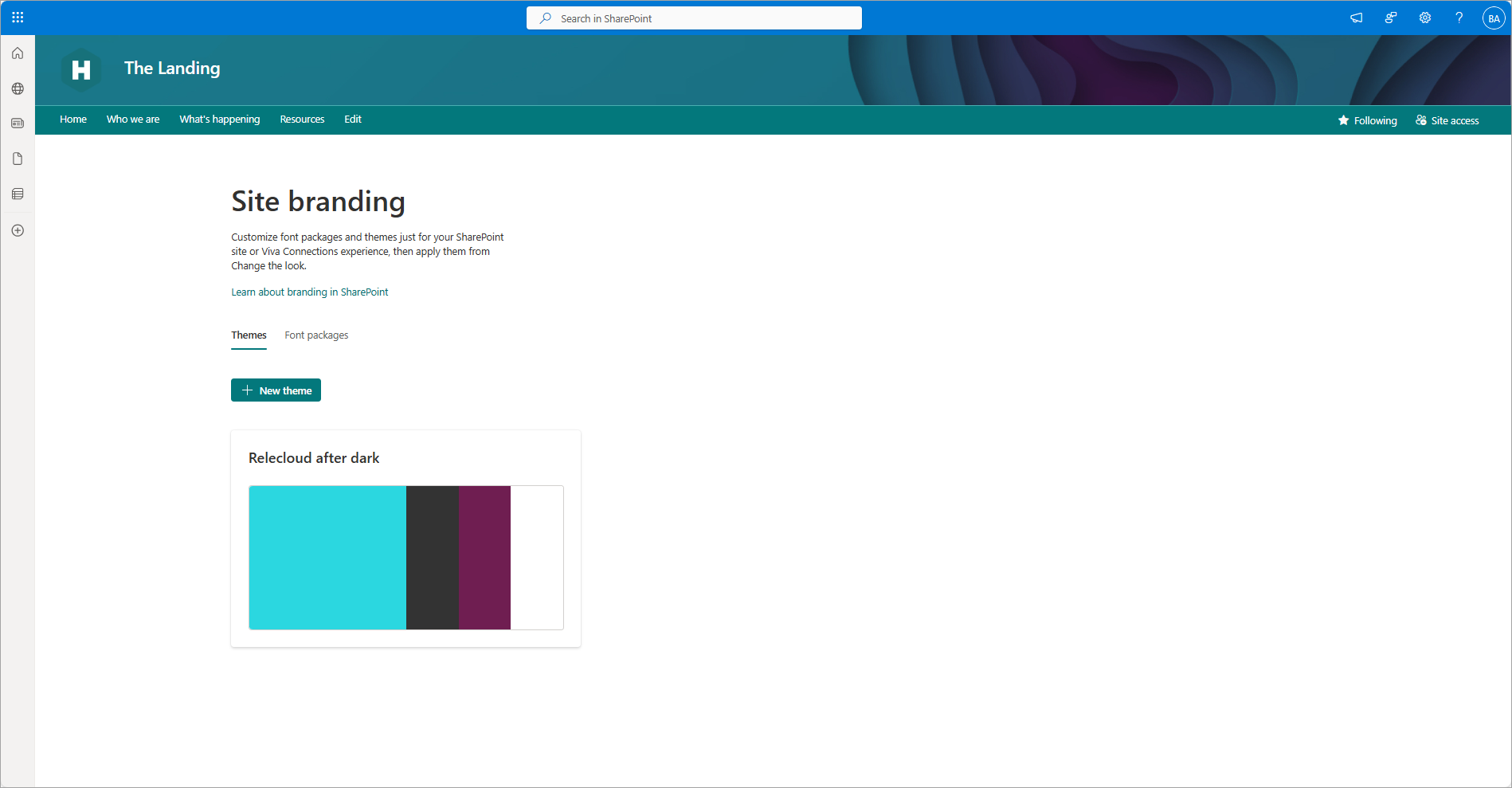Viewport: 1512px width, 788px height.
Task: Click the white color swatch
Action: (537, 558)
